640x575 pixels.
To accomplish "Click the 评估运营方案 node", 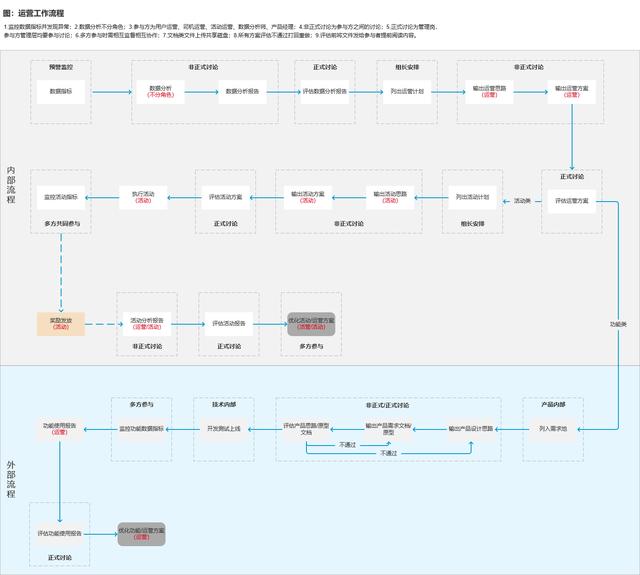I will pyautogui.click(x=572, y=201).
